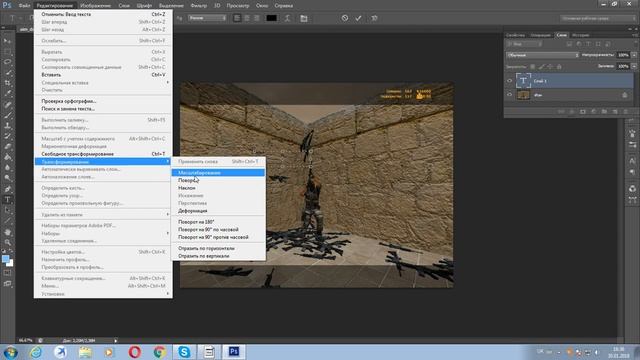Select the Zoom tool in toolbox
Image resolution: width=640 pixels, height=360 pixels.
click(x=7, y=242)
